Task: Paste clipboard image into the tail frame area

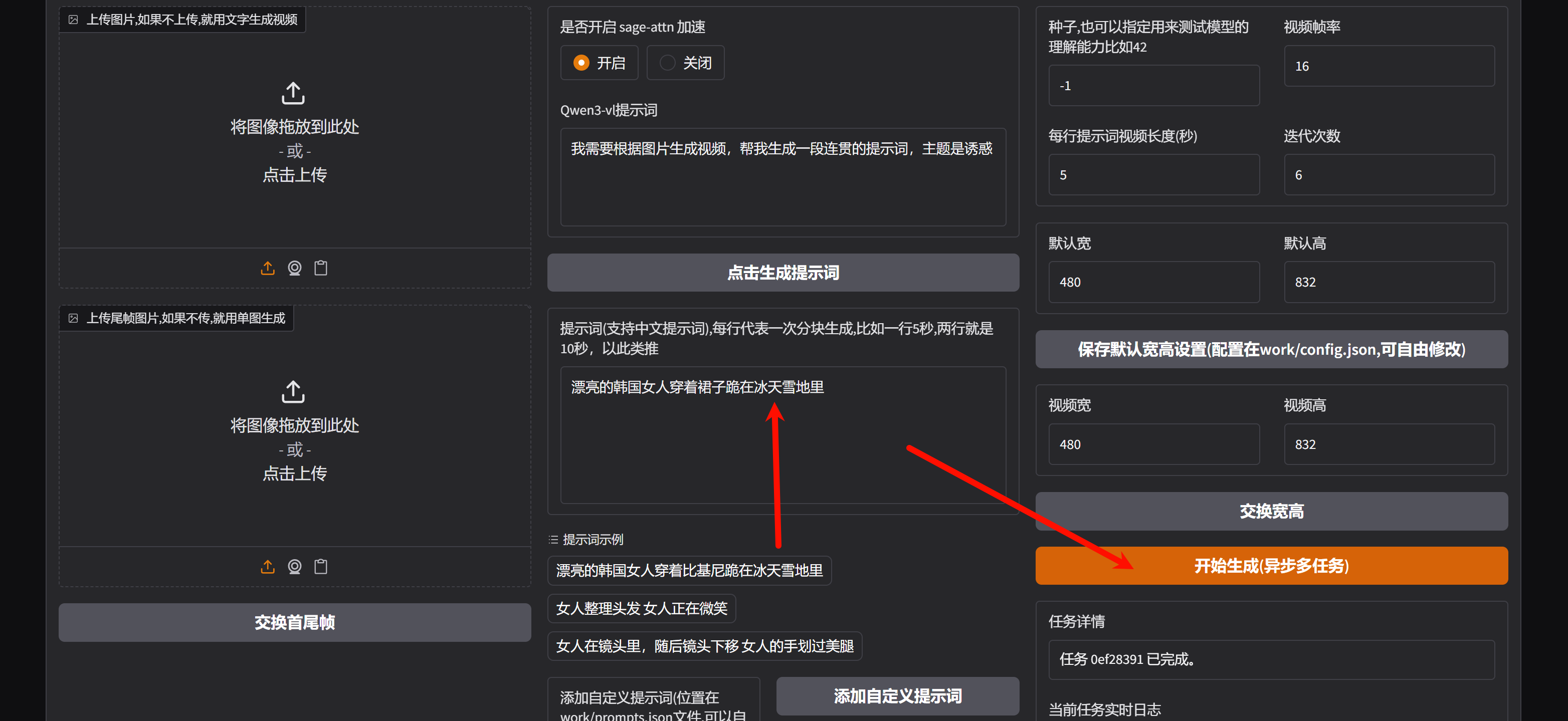Action: (321, 567)
